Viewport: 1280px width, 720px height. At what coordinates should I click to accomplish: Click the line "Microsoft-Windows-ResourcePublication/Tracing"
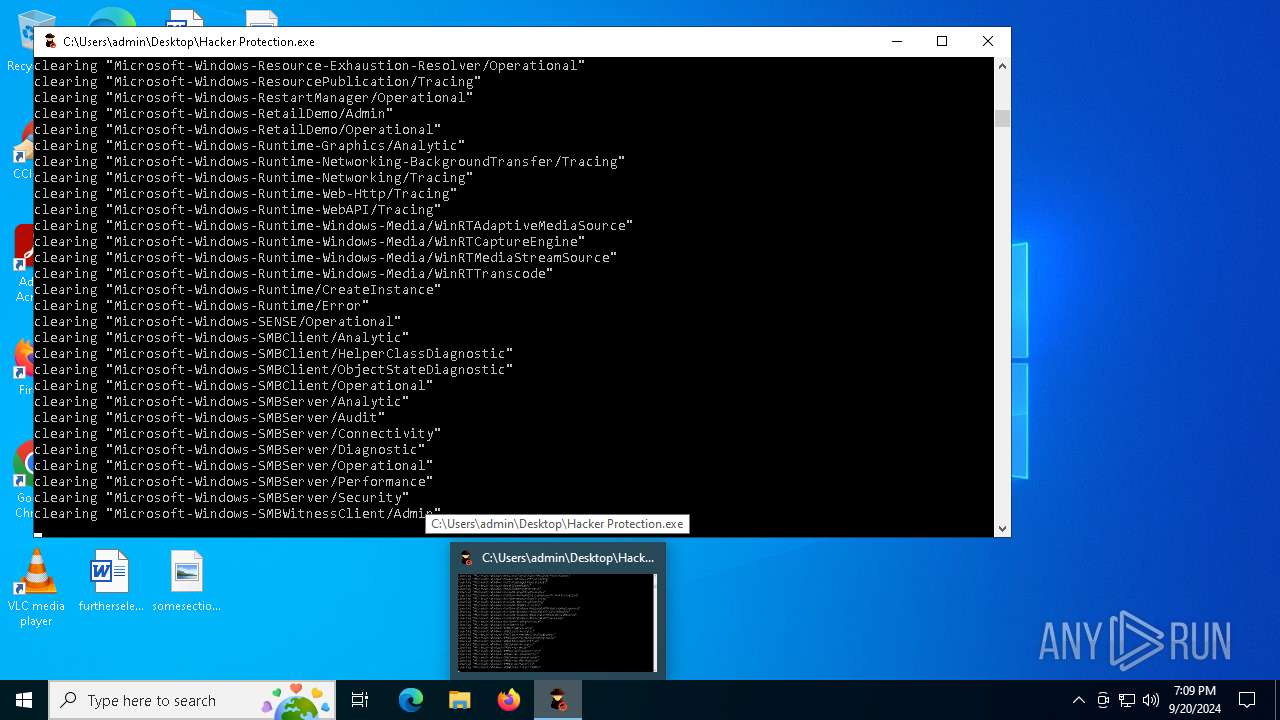point(257,81)
